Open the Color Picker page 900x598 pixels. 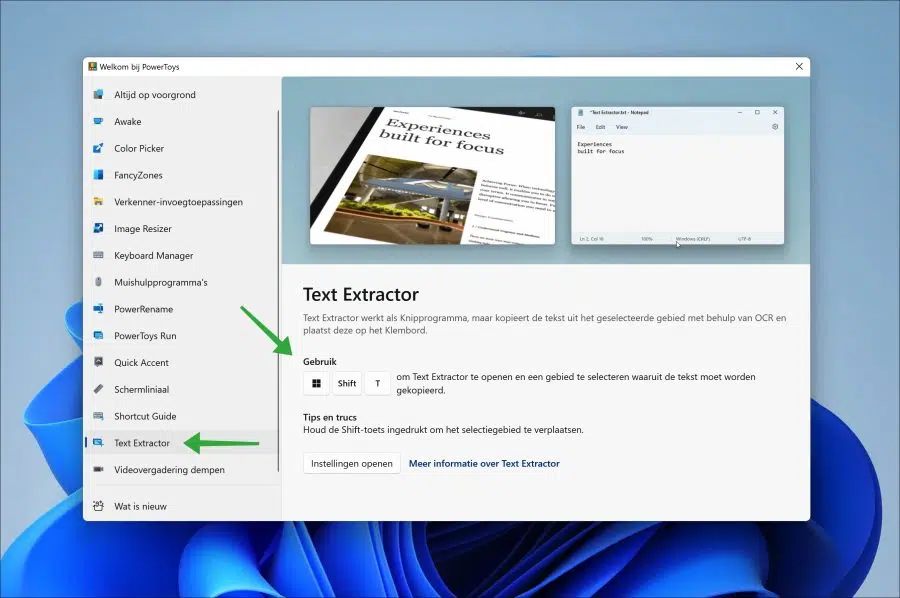(x=181, y=148)
